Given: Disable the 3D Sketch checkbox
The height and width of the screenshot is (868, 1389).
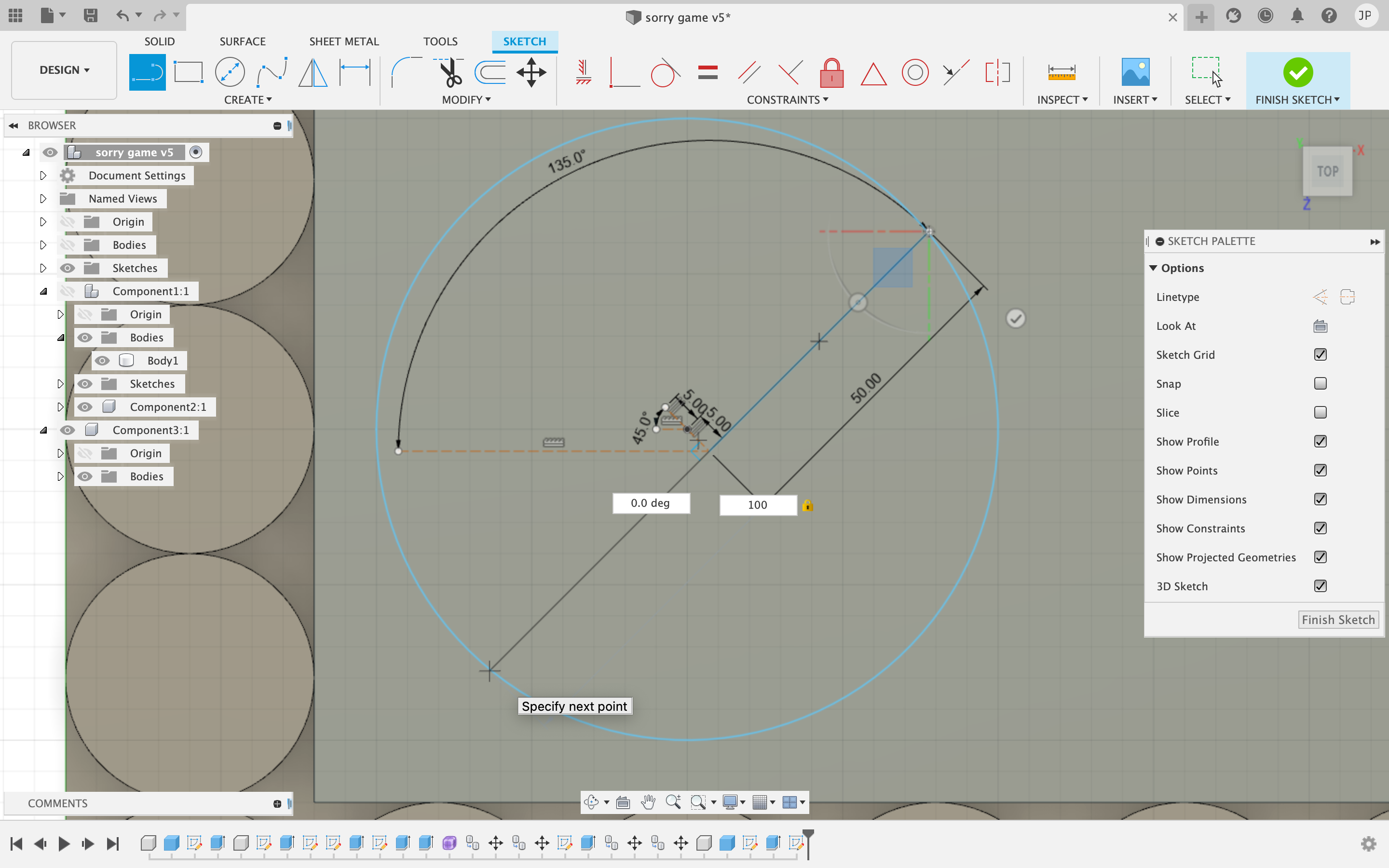Looking at the screenshot, I should pos(1321,586).
